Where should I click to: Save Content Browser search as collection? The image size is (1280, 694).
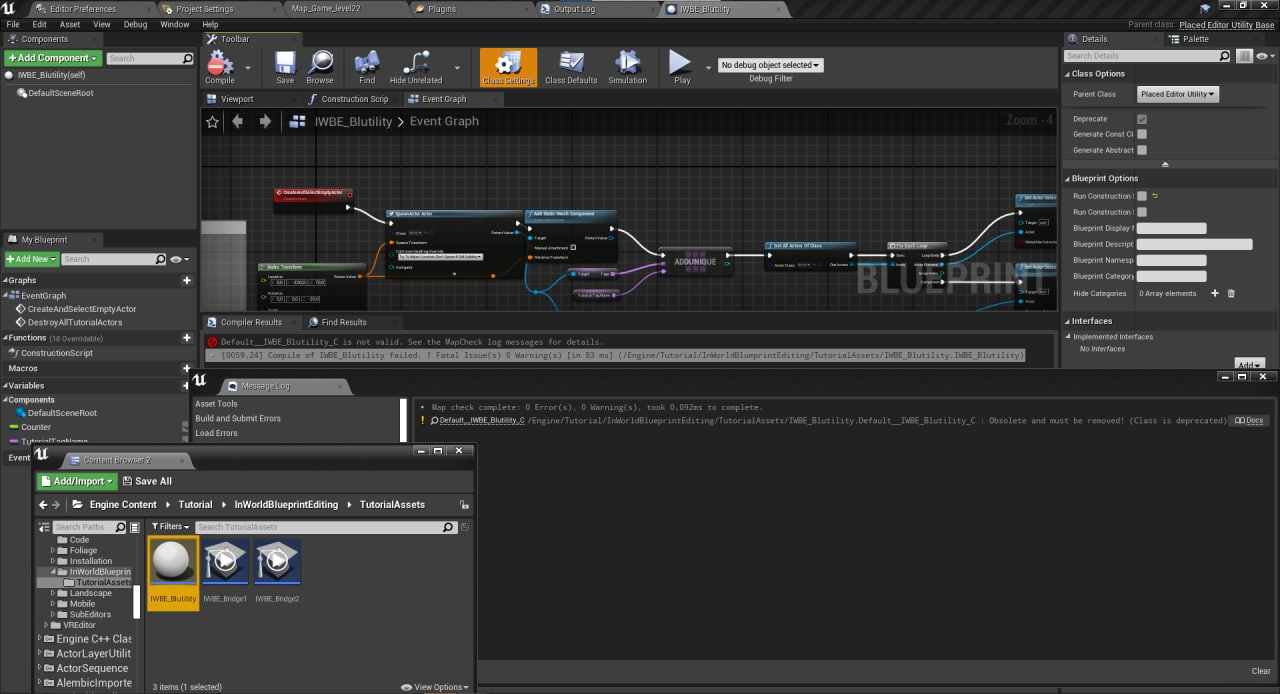click(x=465, y=527)
